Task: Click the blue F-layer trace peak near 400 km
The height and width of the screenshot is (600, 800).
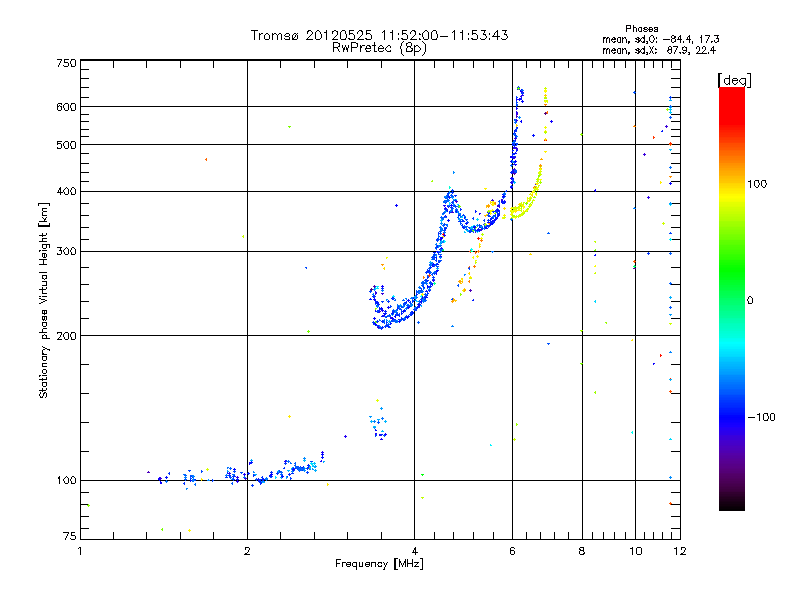Action: point(451,196)
